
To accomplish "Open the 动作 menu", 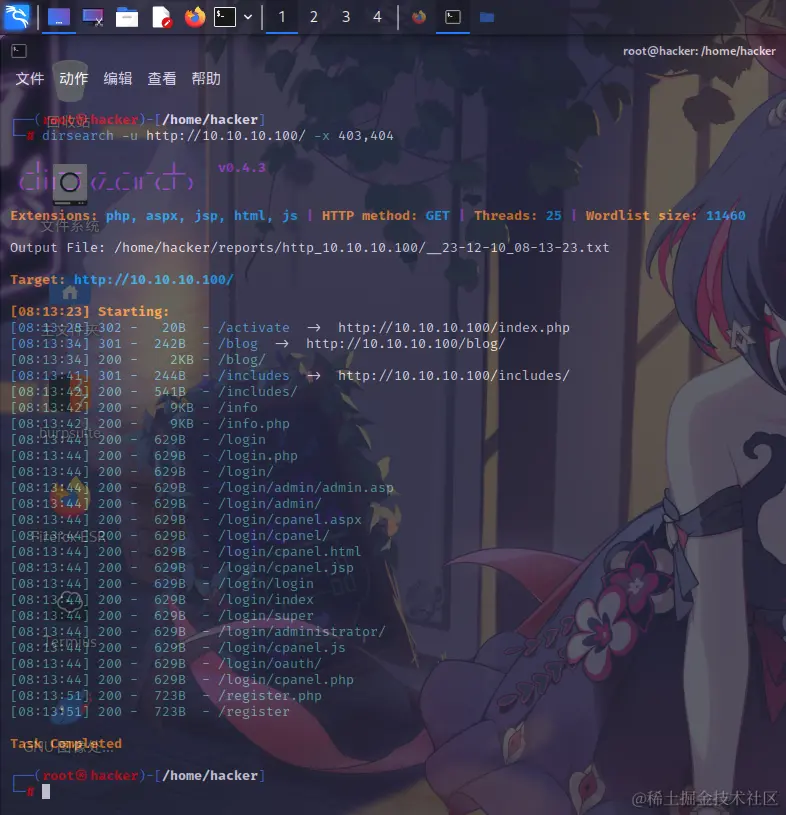I will tap(74, 78).
